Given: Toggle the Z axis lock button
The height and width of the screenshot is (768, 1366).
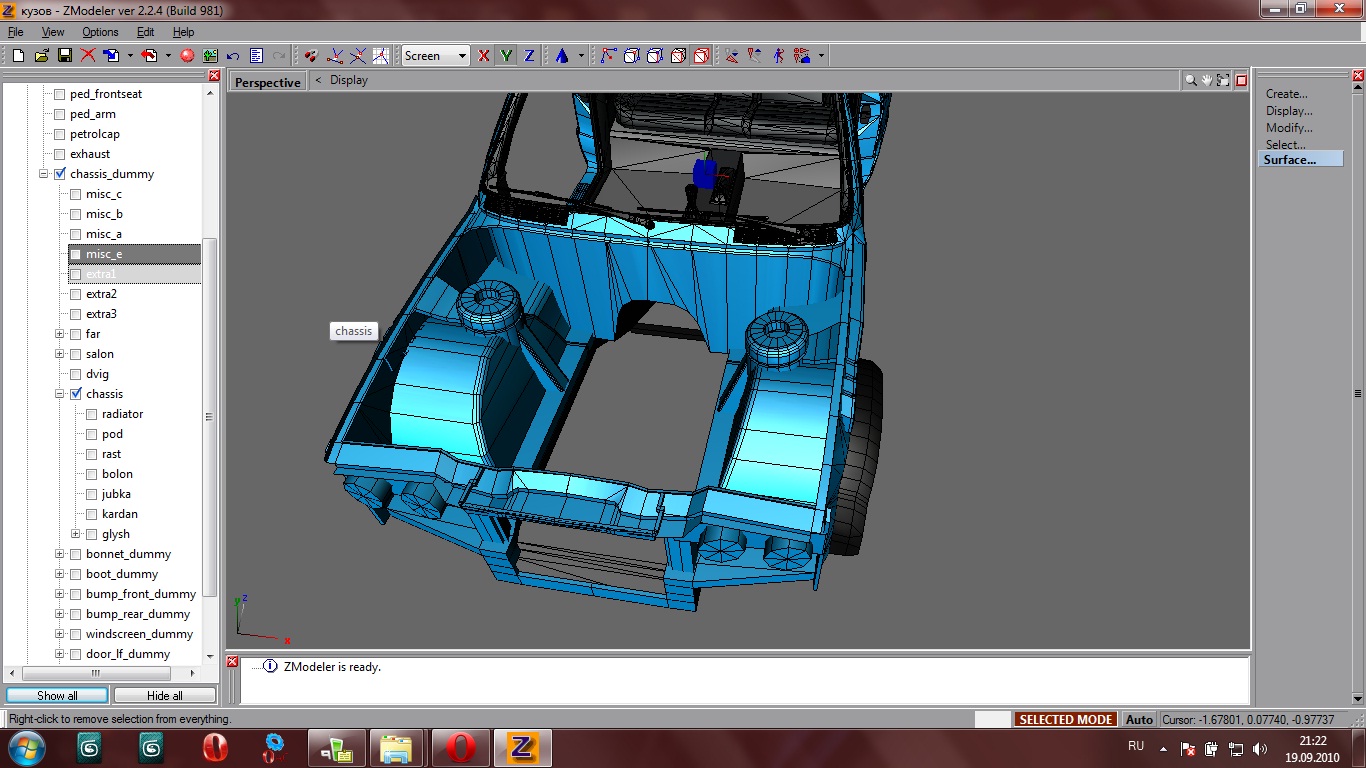Looking at the screenshot, I should [x=529, y=56].
